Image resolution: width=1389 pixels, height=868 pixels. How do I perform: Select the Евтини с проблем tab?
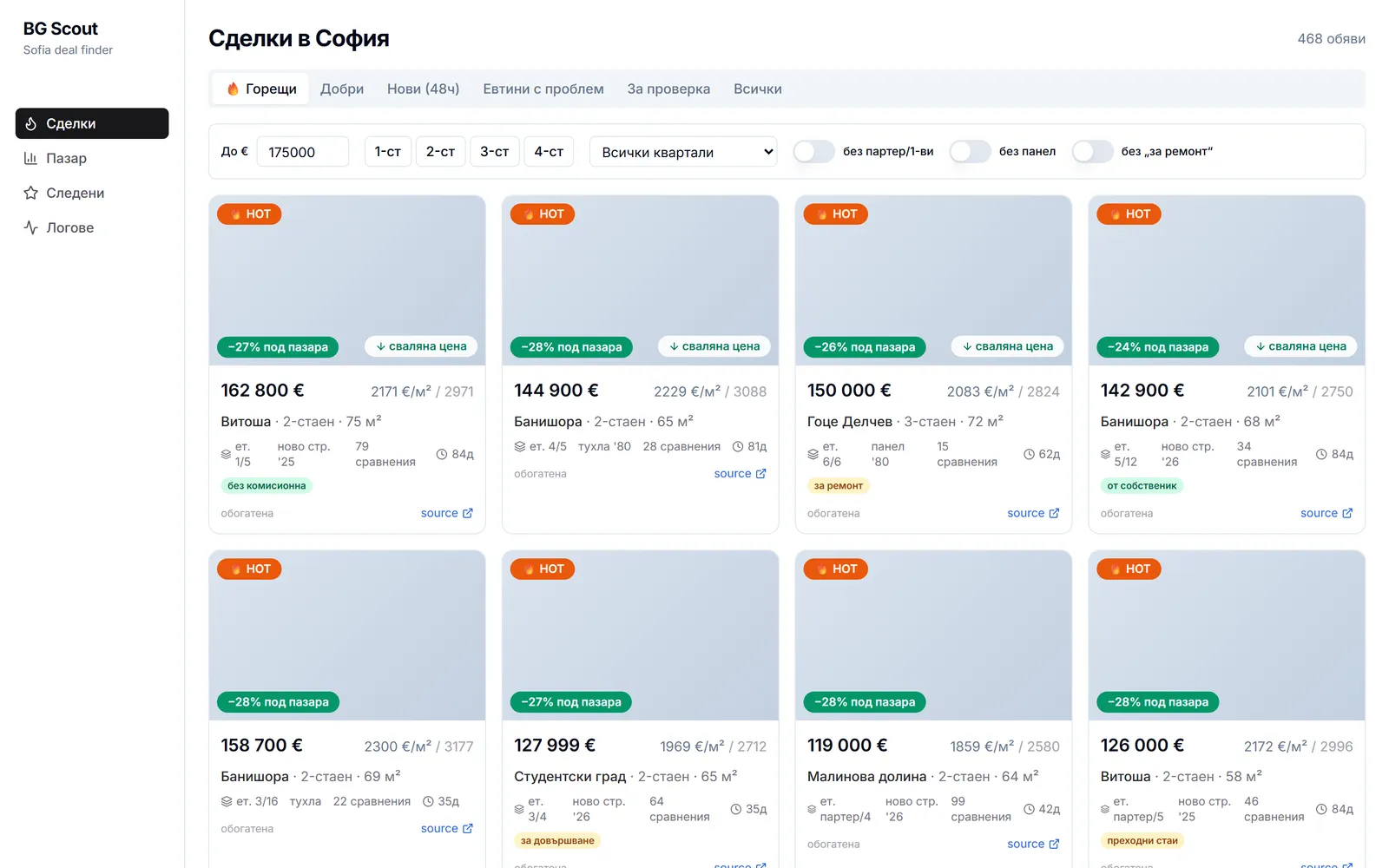coord(543,89)
